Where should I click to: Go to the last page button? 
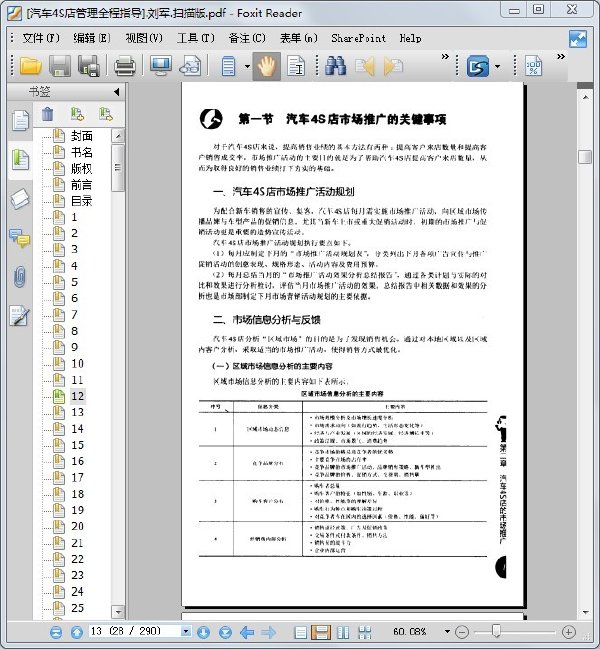pos(226,632)
